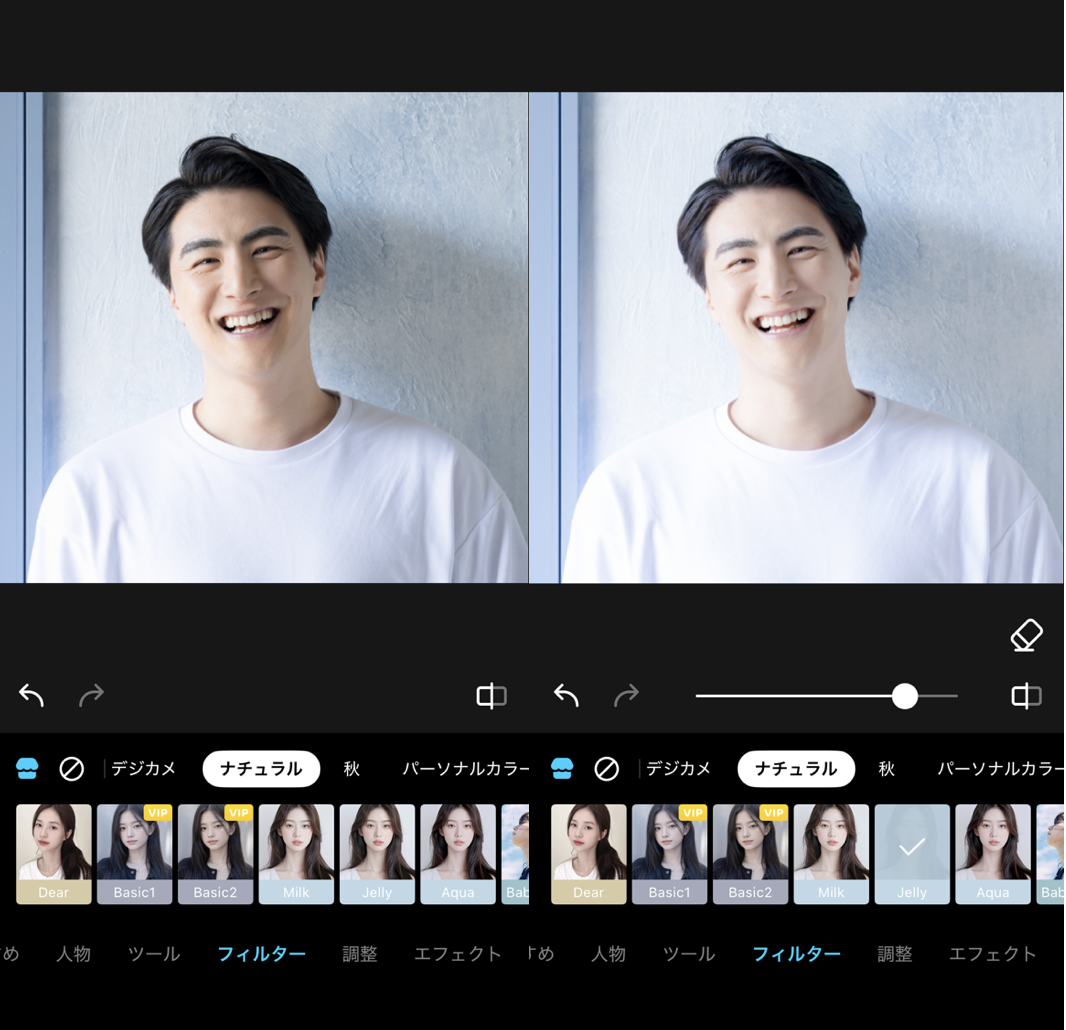Screen dimensions: 1066x1030
Task: Open the 秋 filter category in left editor
Action: pos(351,768)
